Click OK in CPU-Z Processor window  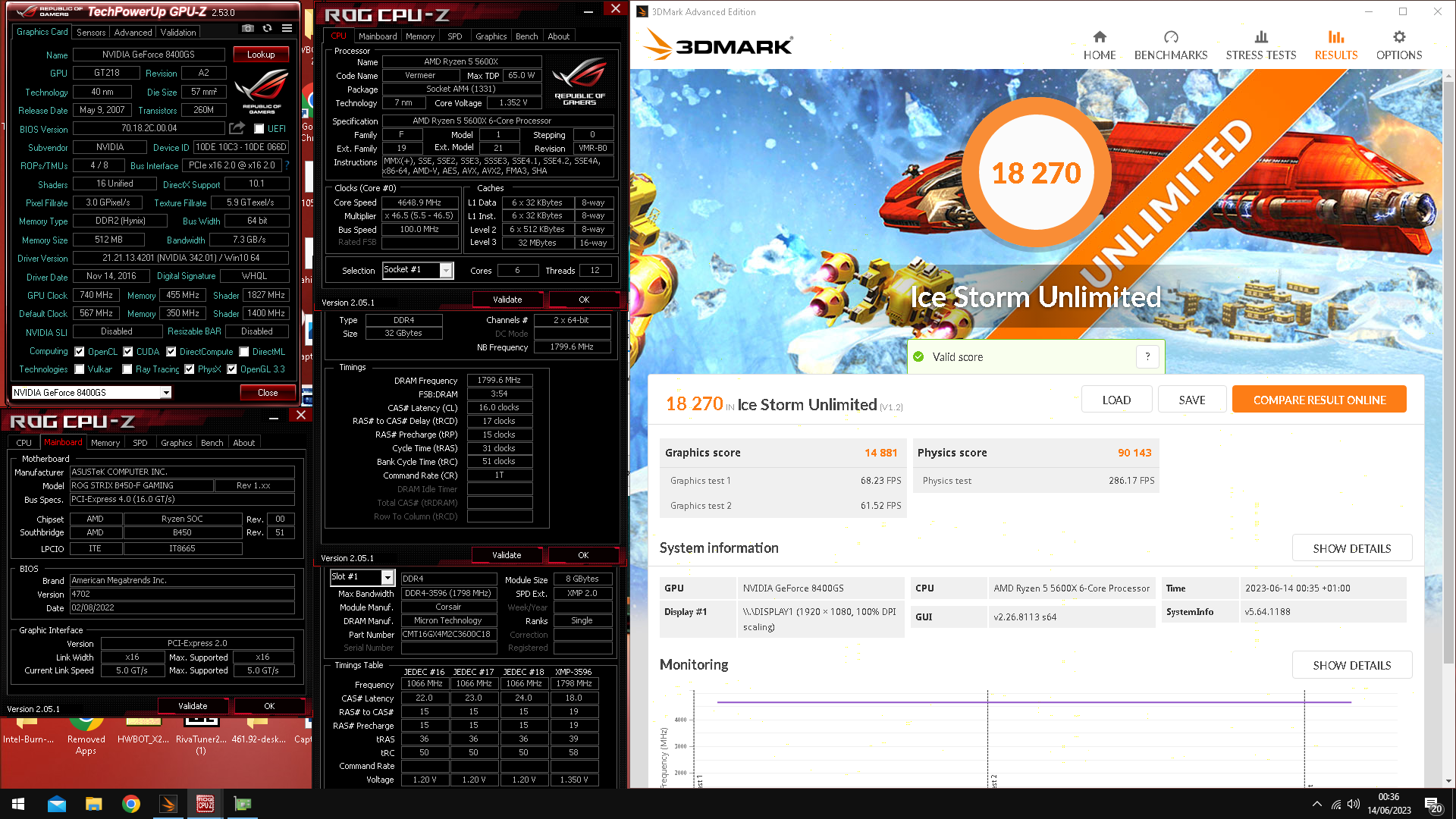coord(584,300)
